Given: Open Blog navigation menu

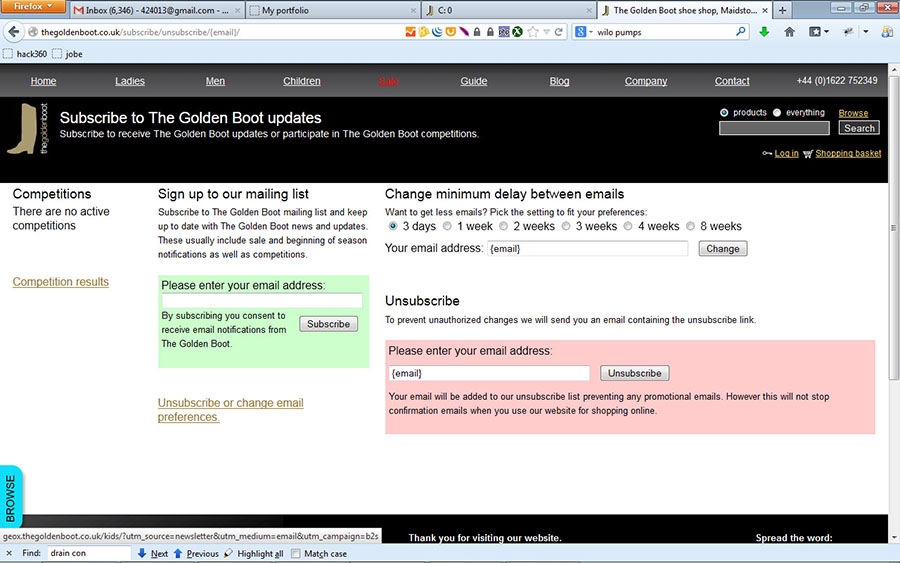Looking at the screenshot, I should point(559,81).
